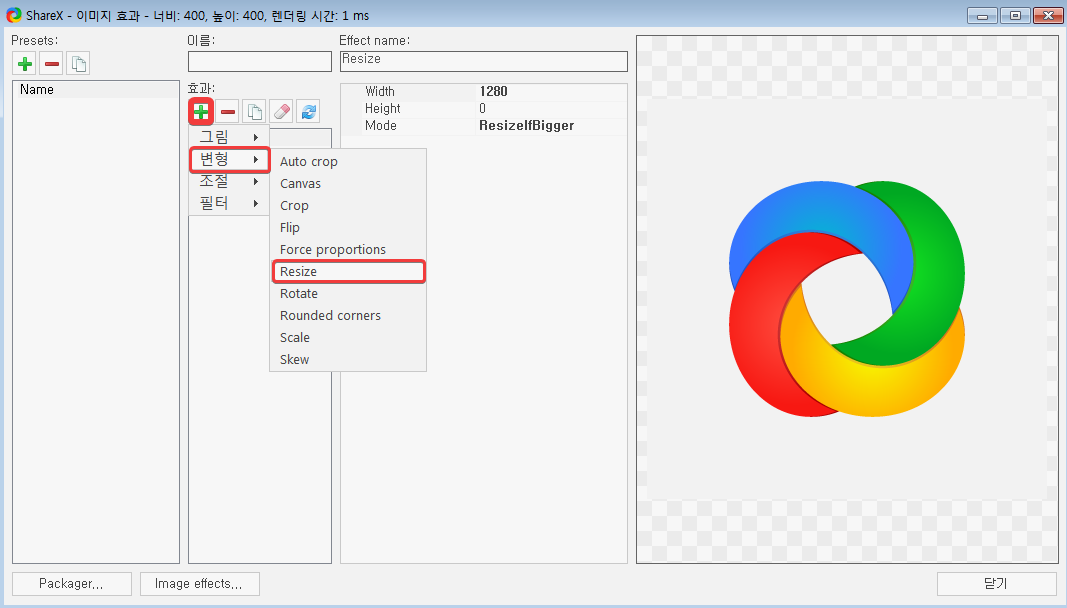1067x608 pixels.
Task: Select the Width property label
Action: tap(380, 91)
